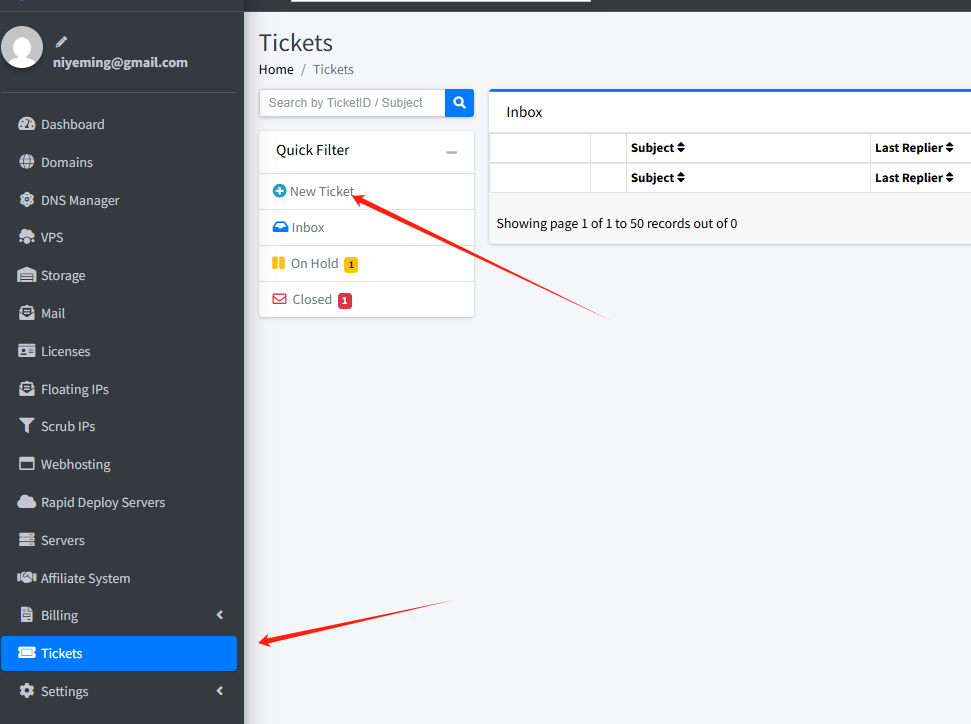
Task: Click 'Showing page 1 of 1' records text
Action: [x=617, y=224]
